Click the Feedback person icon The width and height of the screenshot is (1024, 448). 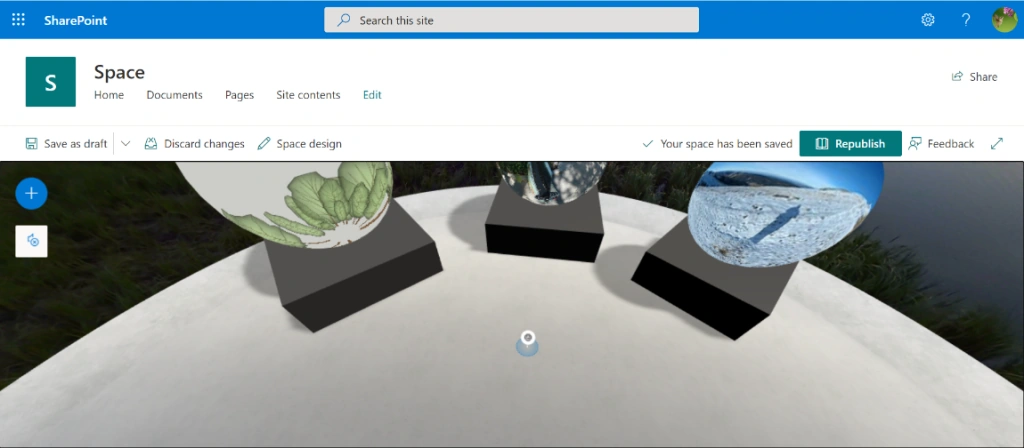(x=915, y=144)
